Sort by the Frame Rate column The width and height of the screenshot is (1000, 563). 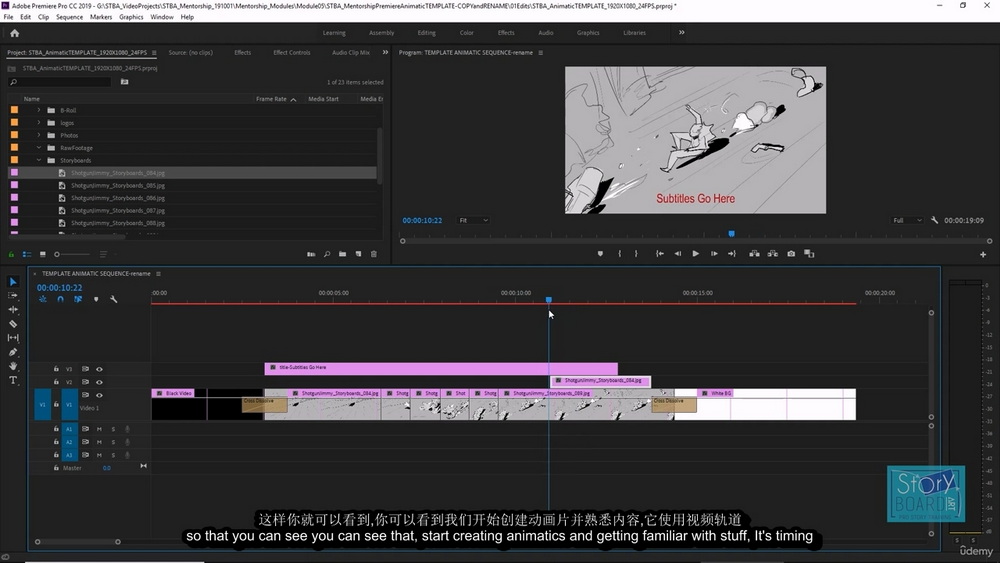tap(271, 99)
